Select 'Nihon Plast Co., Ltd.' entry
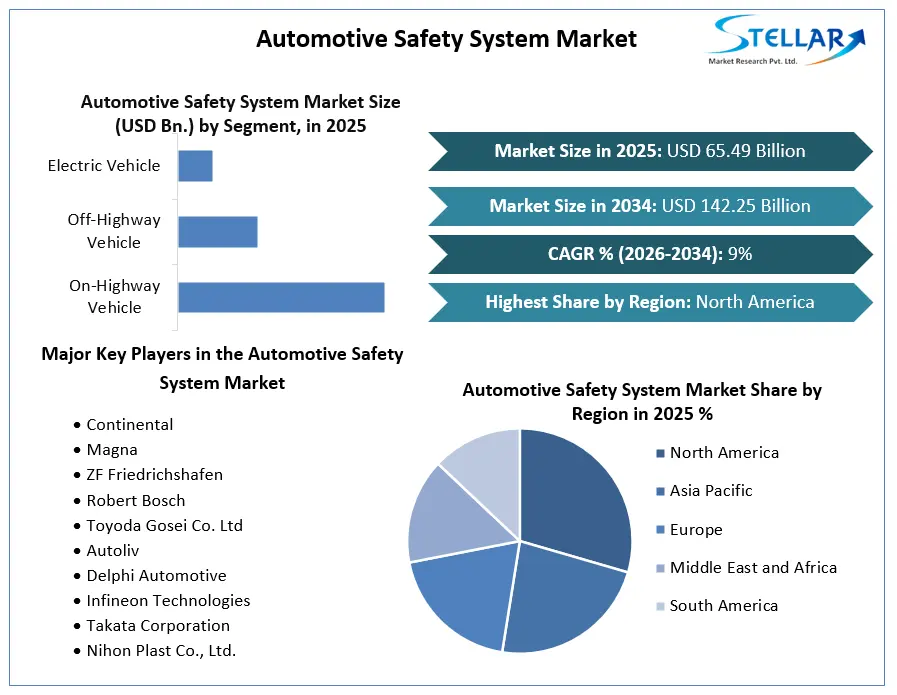Viewport: 897px width, 695px height. 161,651
